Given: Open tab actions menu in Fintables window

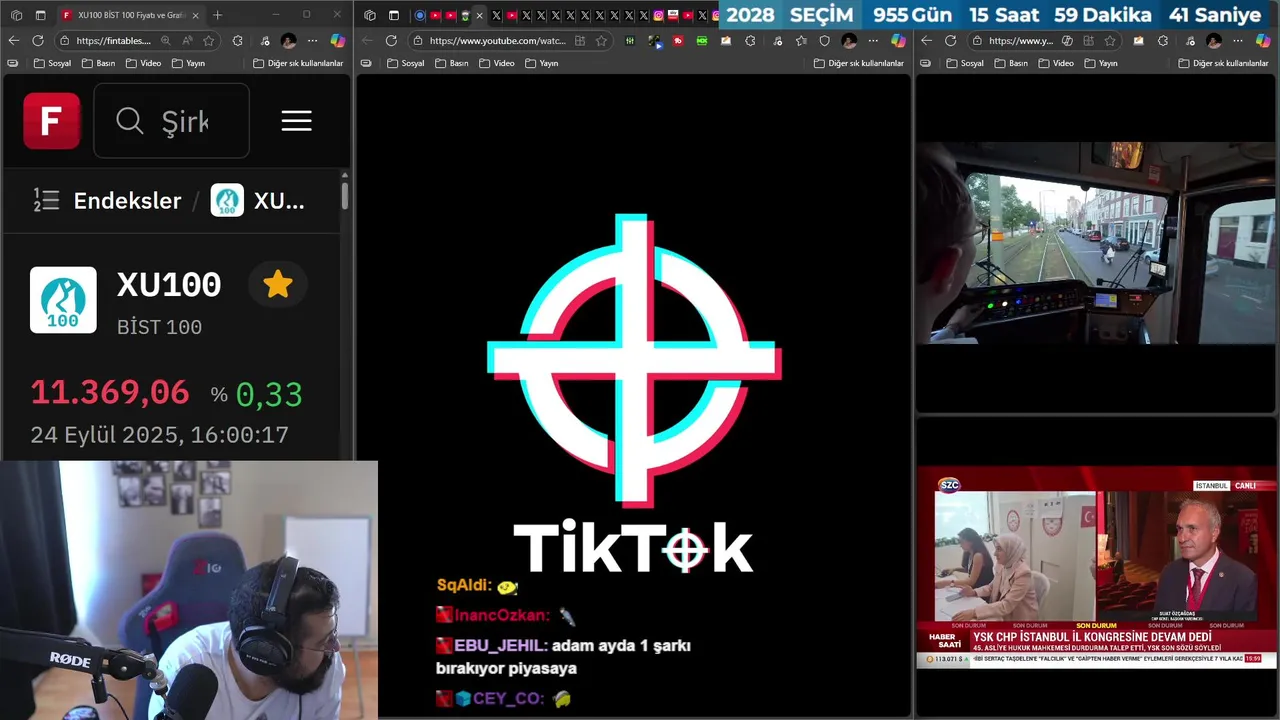Looking at the screenshot, I should pos(40,15).
